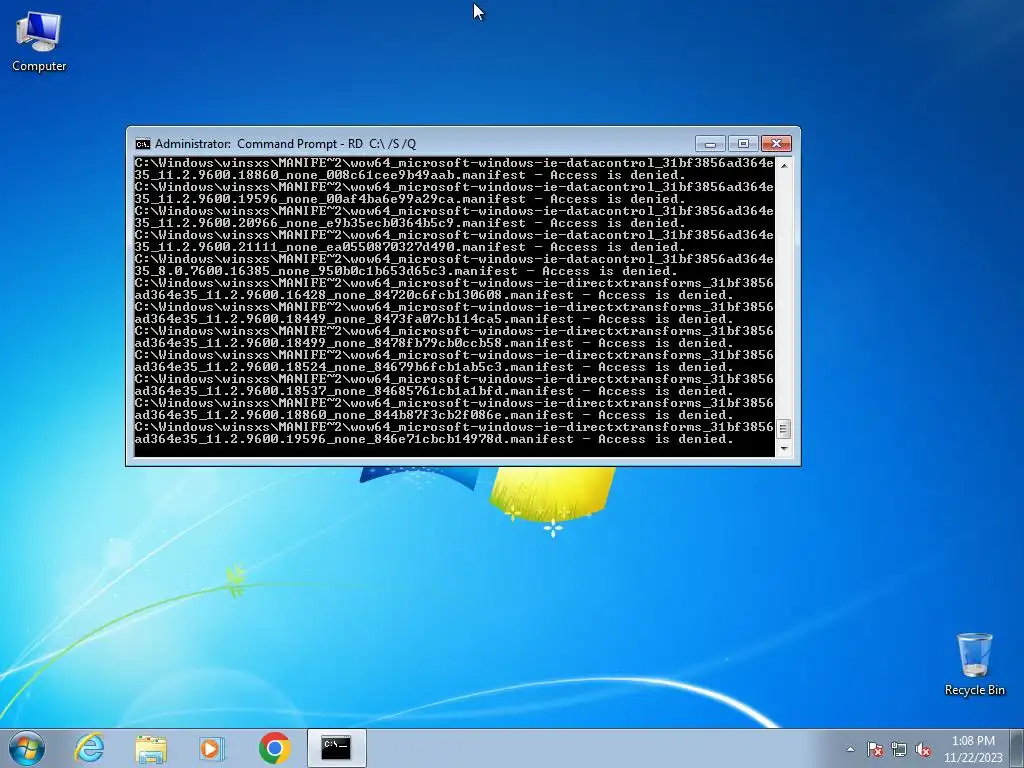Open network status tray icon

click(x=899, y=749)
